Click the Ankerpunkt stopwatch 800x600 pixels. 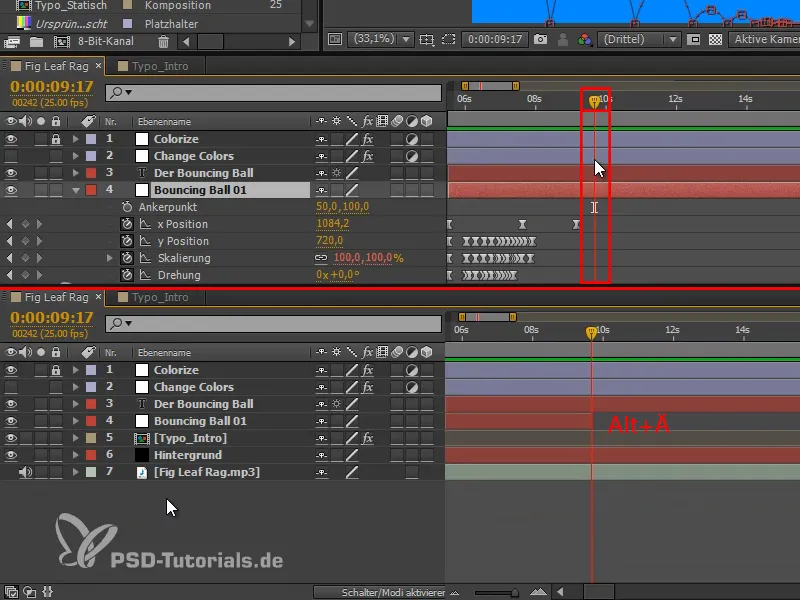127,207
